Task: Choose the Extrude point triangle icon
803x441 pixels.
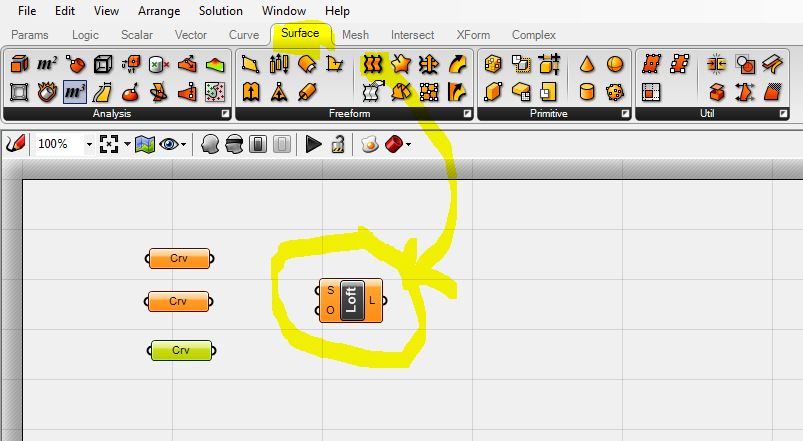Action: coord(279,92)
